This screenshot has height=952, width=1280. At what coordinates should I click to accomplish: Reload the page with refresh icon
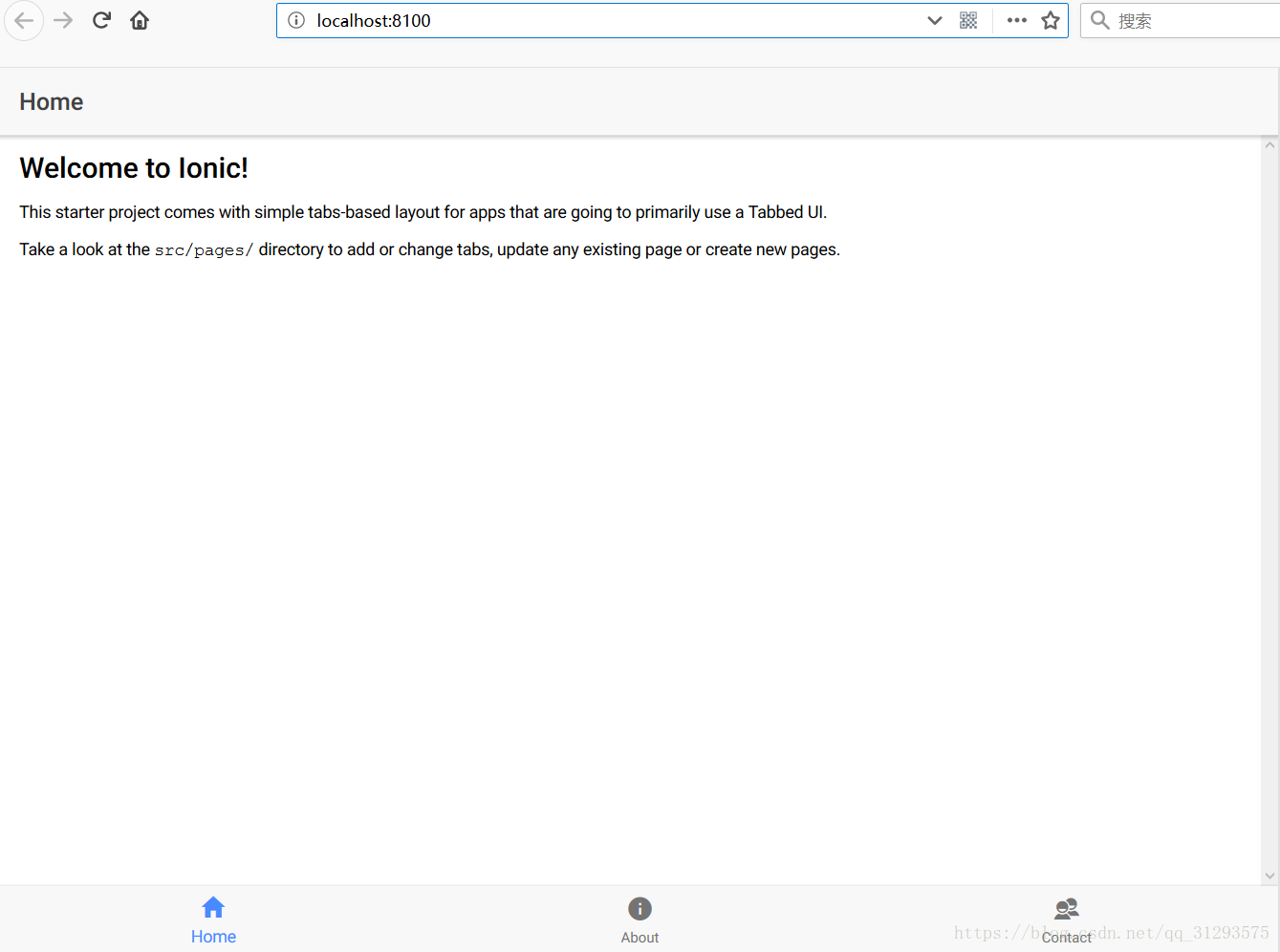tap(101, 20)
